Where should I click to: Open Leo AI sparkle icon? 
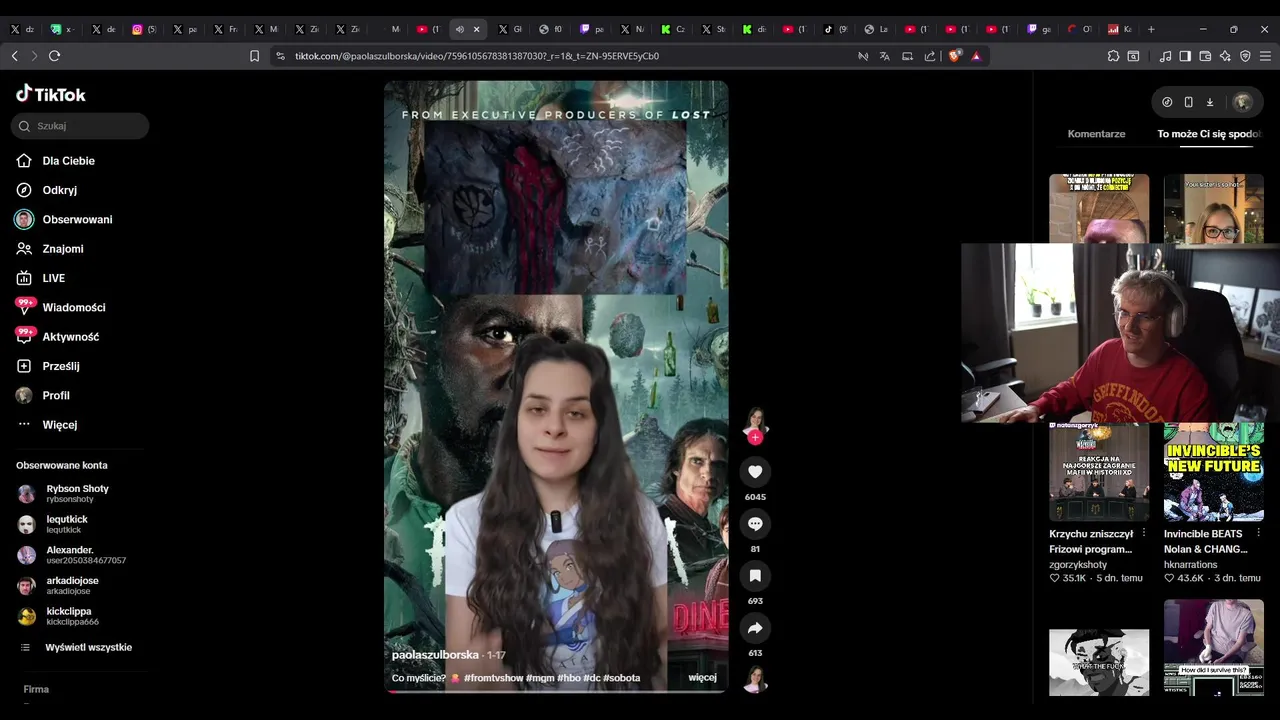pos(1225,56)
